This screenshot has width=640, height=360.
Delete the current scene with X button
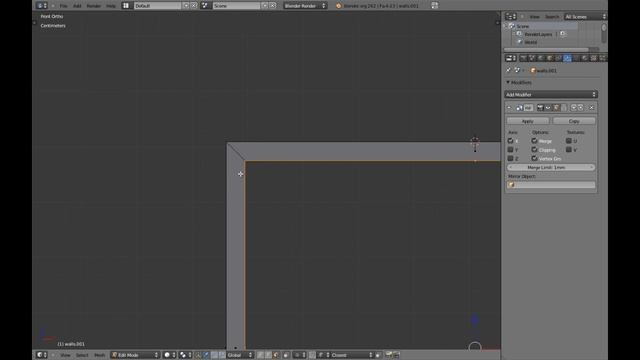pyautogui.click(x=273, y=6)
